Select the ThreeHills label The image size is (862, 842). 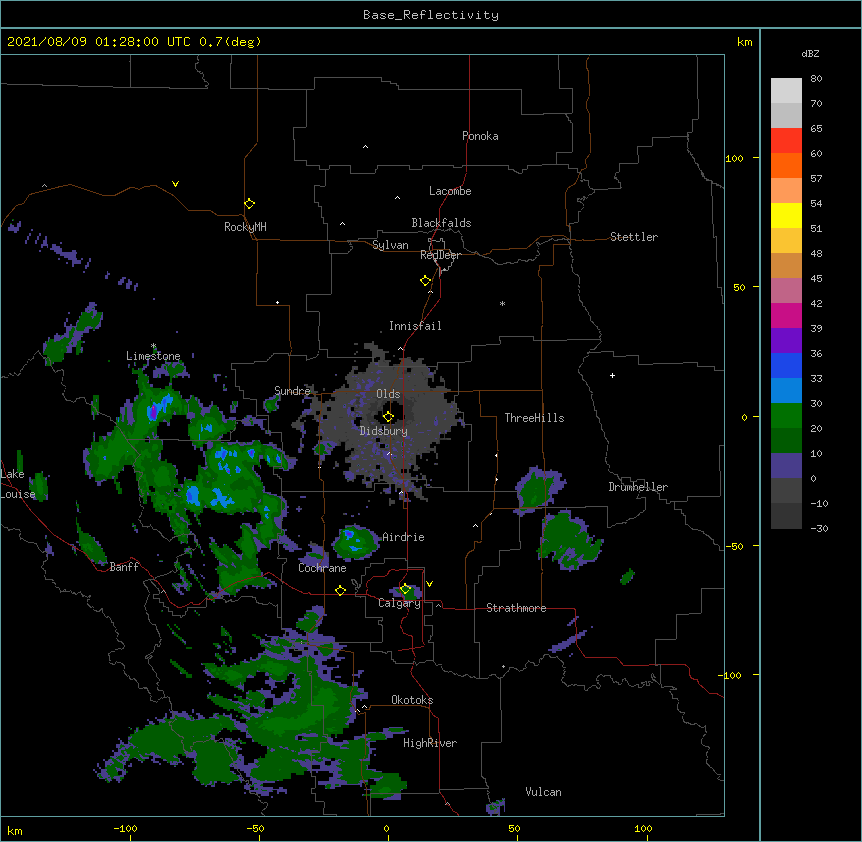tap(534, 418)
